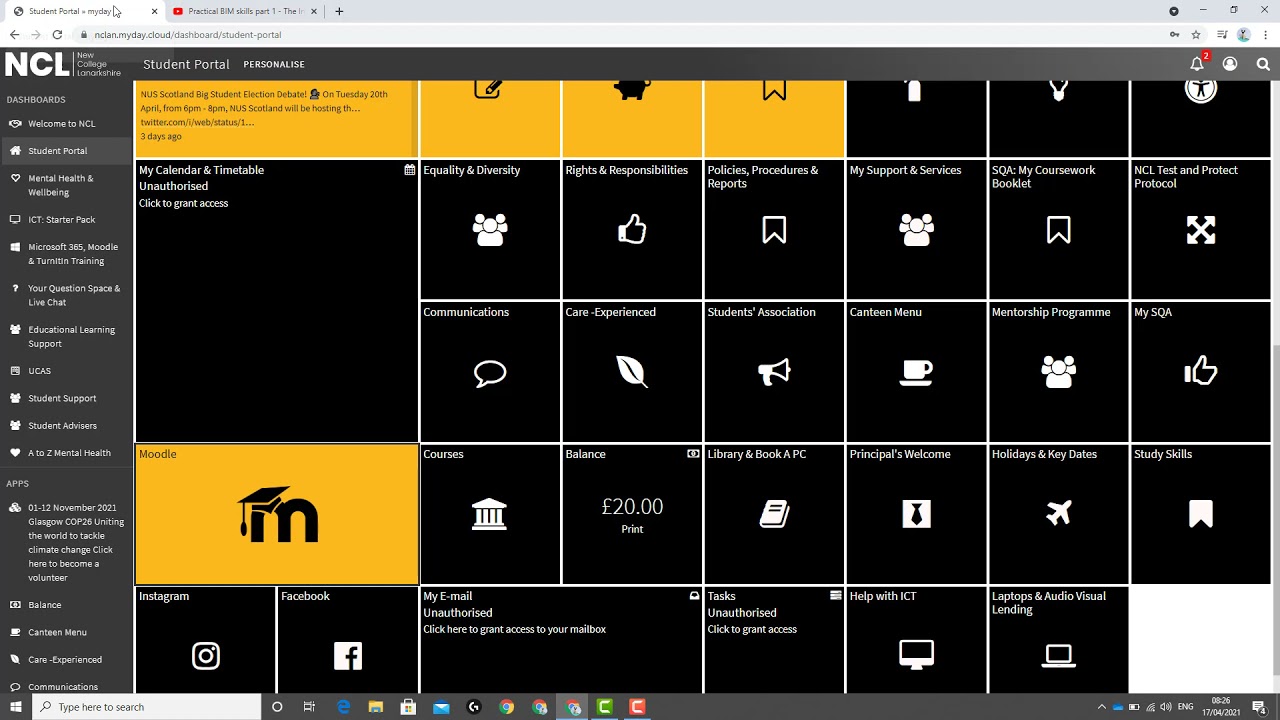
Task: Click the search magnifier in header
Action: (x=1263, y=64)
